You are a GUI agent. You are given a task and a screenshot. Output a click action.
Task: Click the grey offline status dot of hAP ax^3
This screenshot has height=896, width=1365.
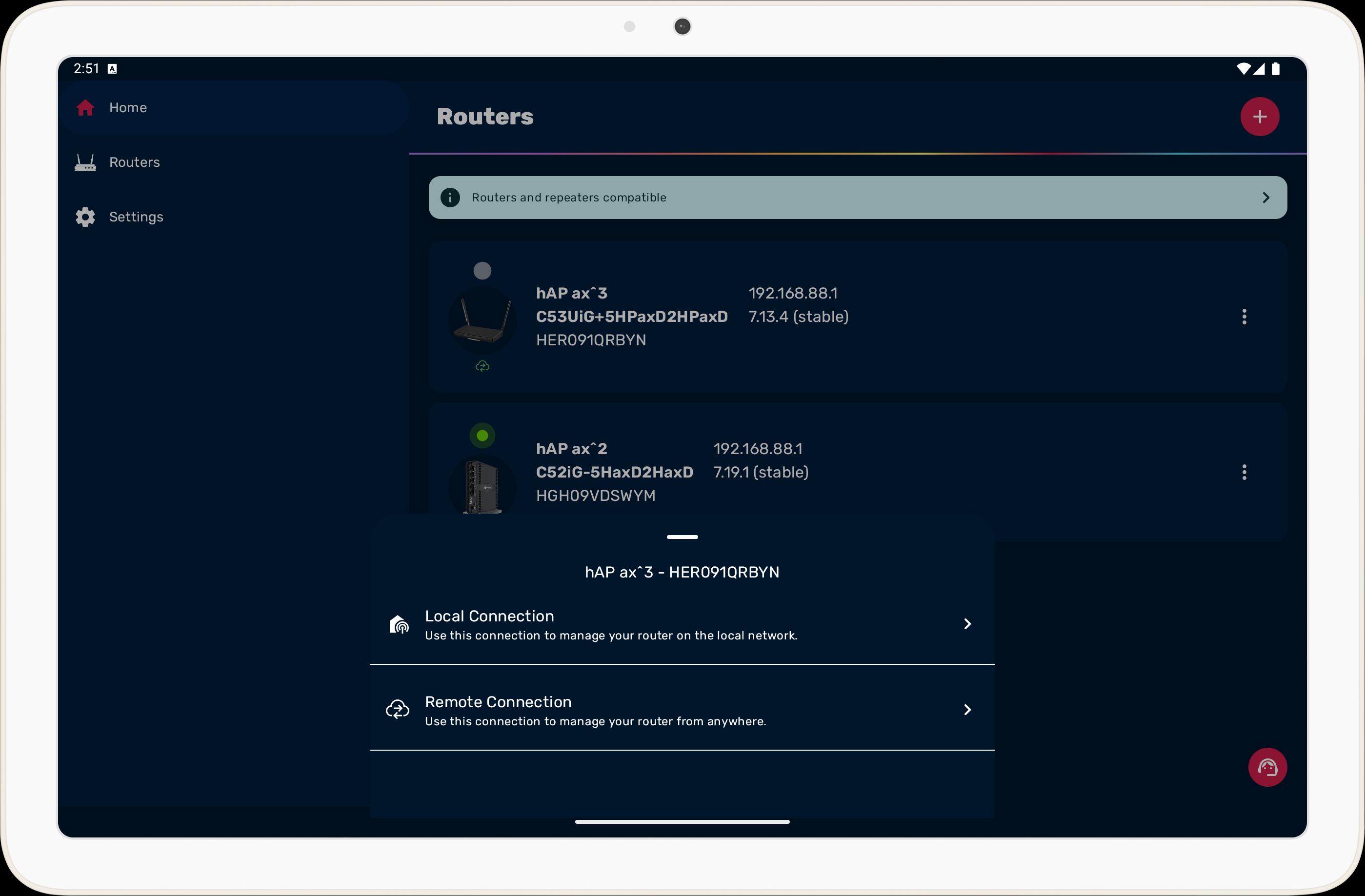point(482,271)
